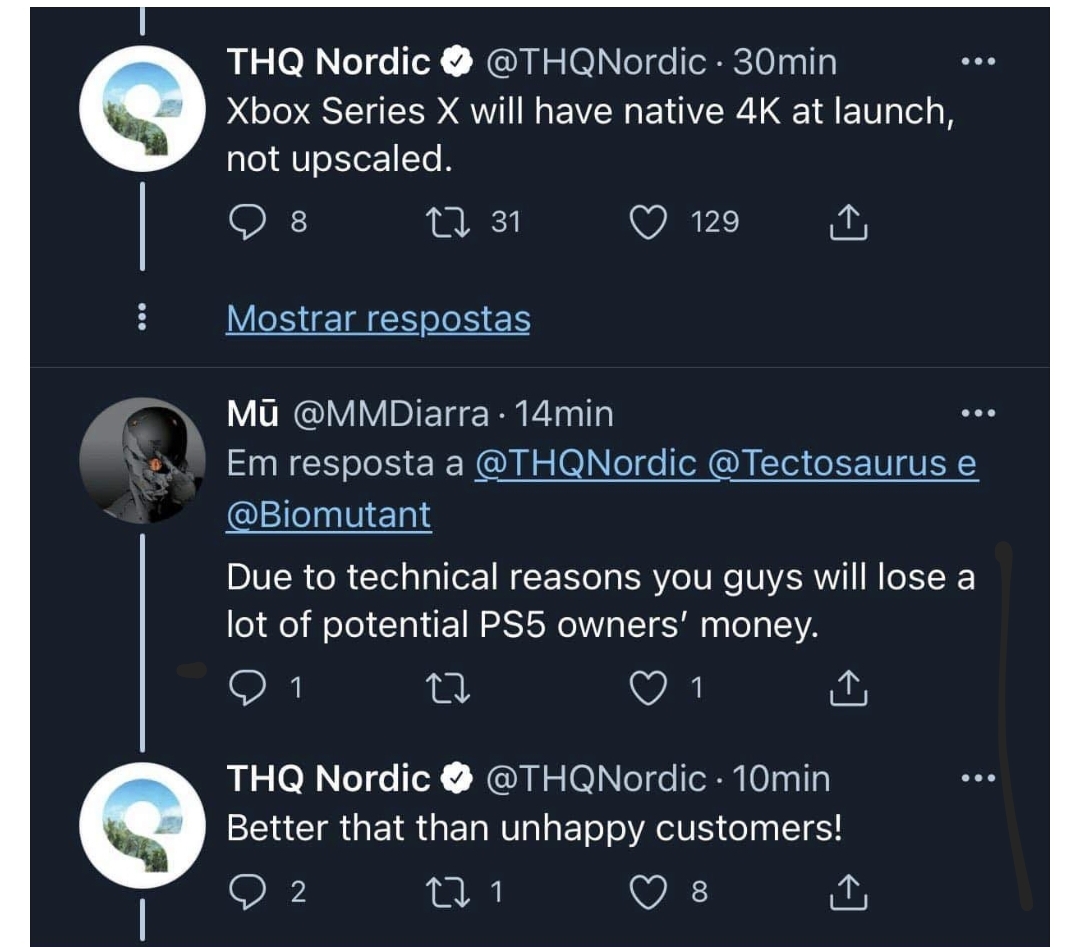Expand thread with Mostrar respostas

click(x=378, y=319)
